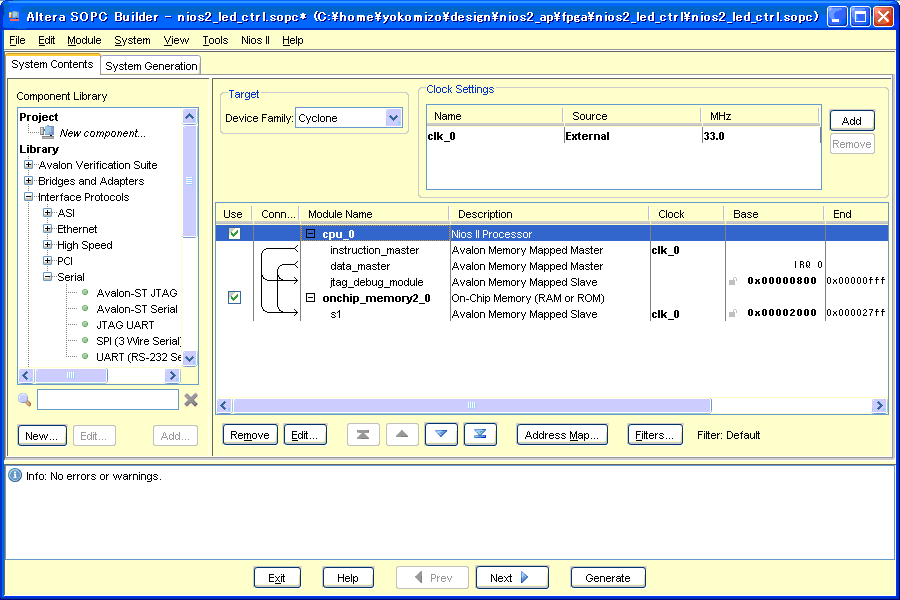Switch to System Generation tab
The width and height of the screenshot is (900, 600).
[151, 65]
